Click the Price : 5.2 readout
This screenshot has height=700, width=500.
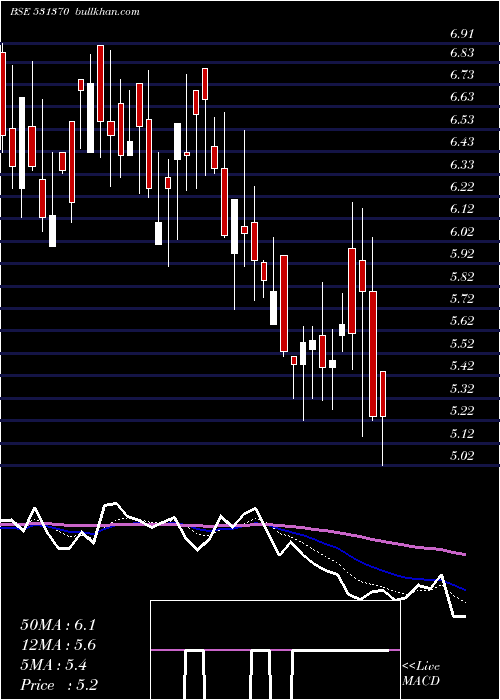click(x=59, y=685)
